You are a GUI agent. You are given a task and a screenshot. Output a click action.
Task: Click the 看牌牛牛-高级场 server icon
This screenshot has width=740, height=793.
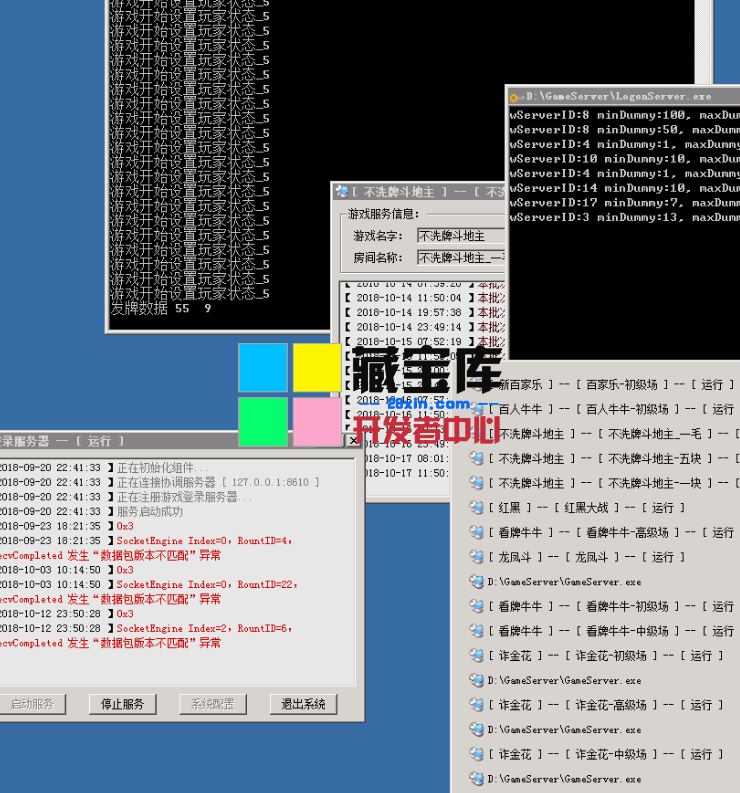point(477,533)
